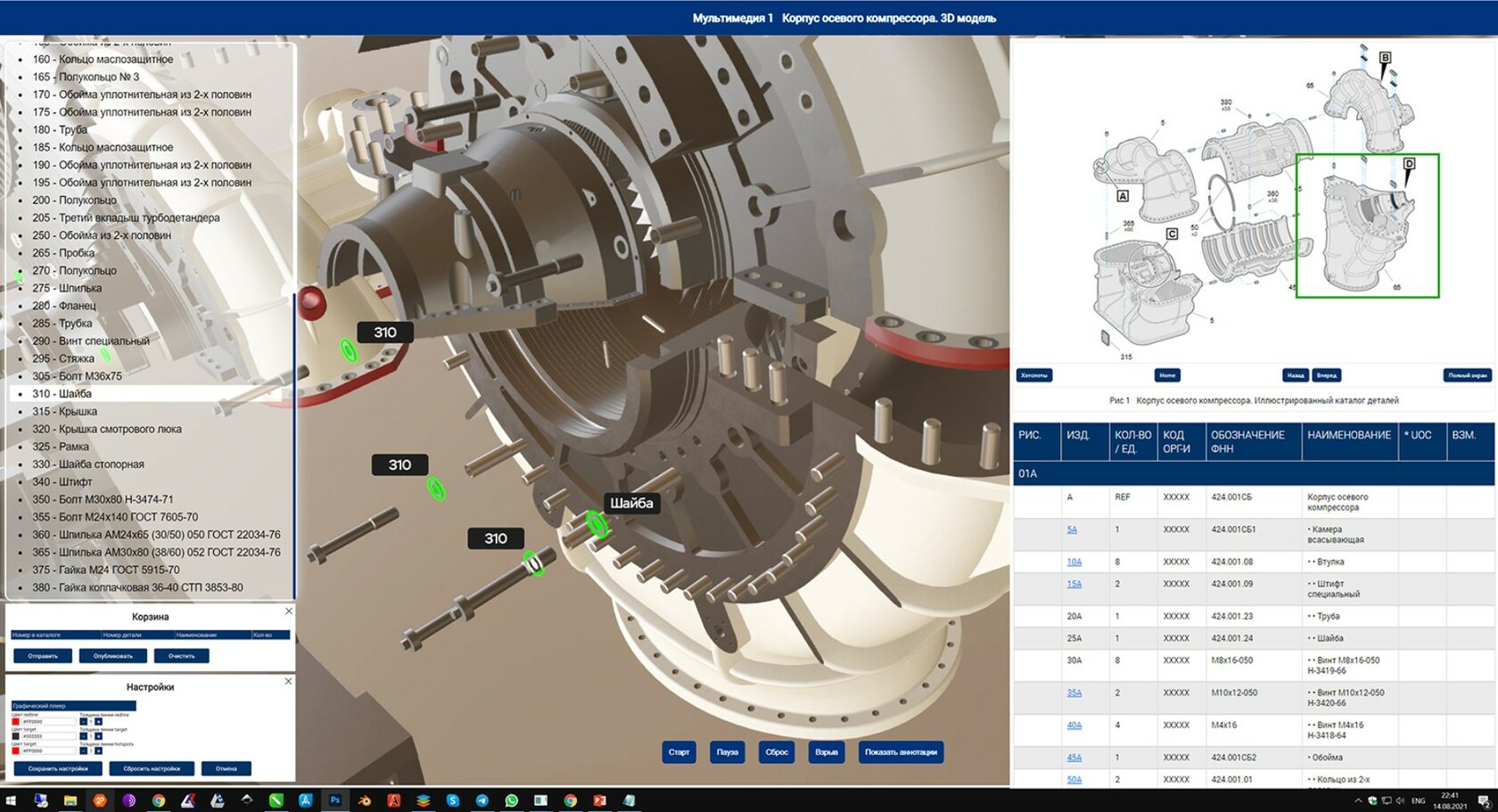Go back with Назад button
The image size is (1498, 812).
(x=1296, y=375)
